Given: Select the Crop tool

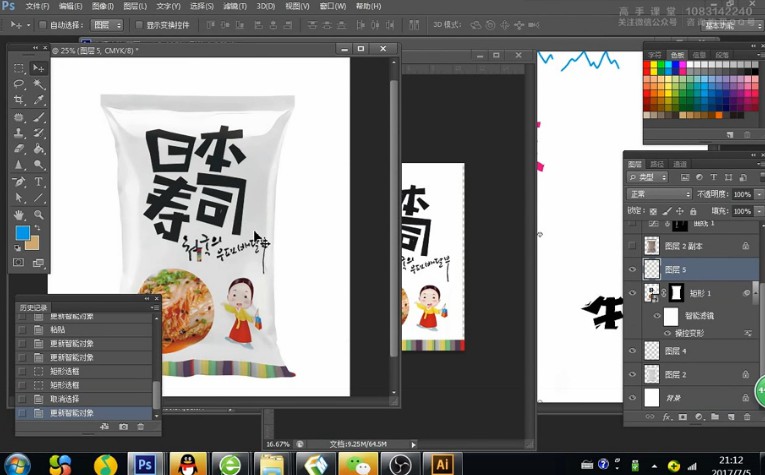Looking at the screenshot, I should click(x=19, y=101).
